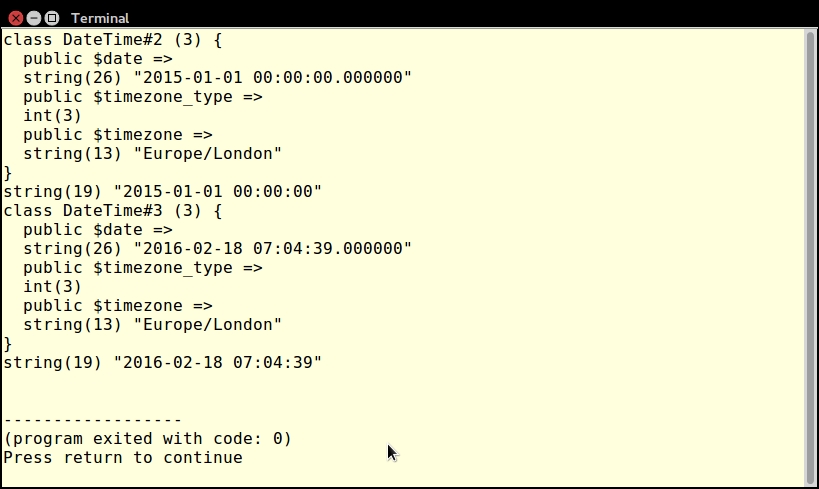Screen dimensions: 819x489
Task: Click the "class DateTime#2 (3) {" line
Action: (112, 40)
